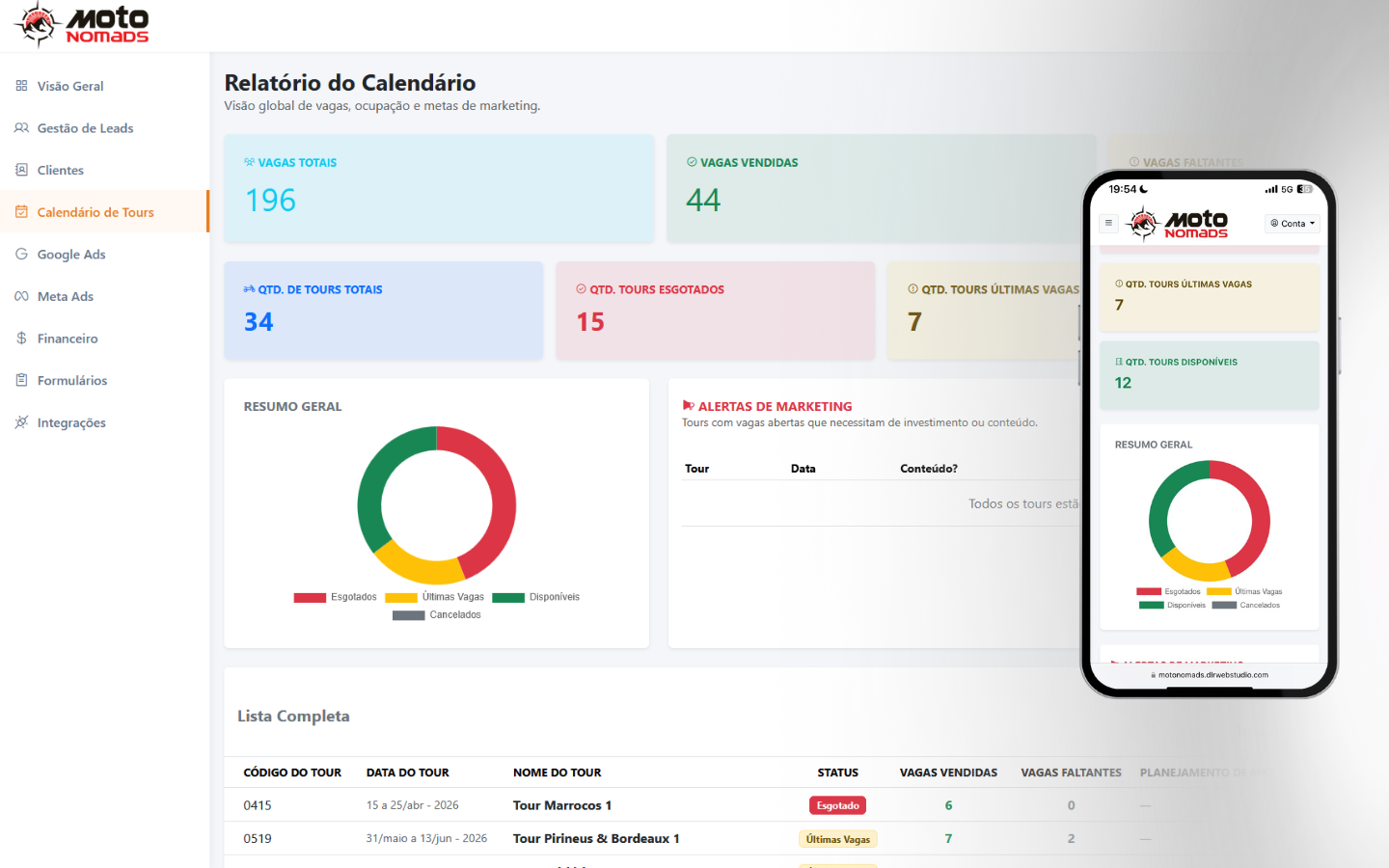The image size is (1389, 868).
Task: Click the Clientes person-card icon
Action: [20, 170]
